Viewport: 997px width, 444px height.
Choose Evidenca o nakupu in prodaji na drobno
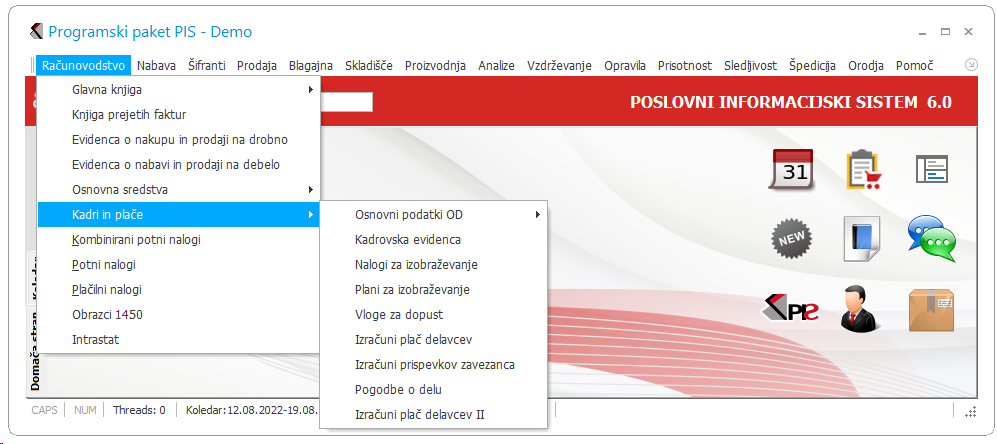[x=178, y=139]
